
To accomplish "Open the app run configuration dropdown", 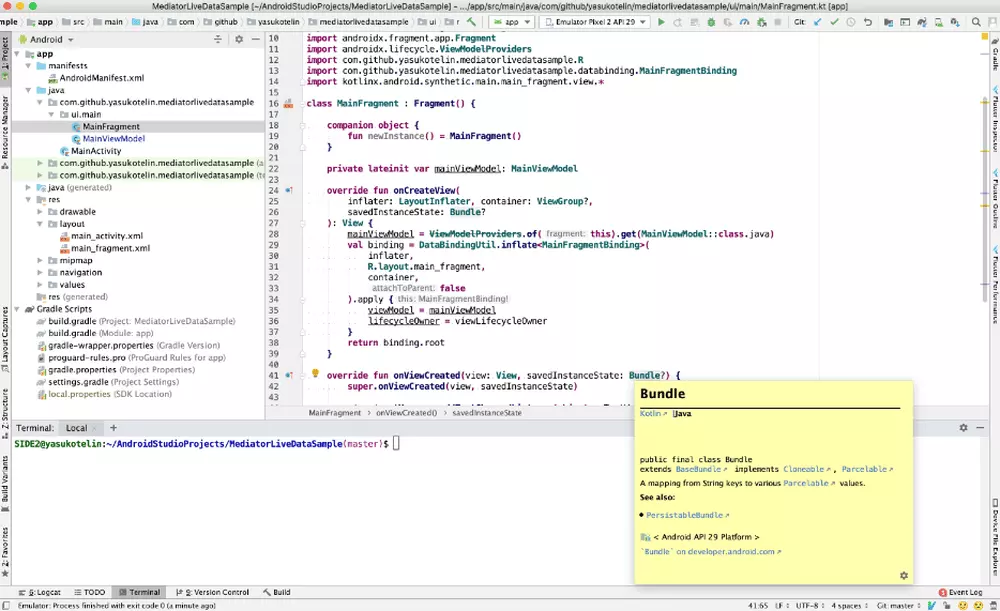I will pyautogui.click(x=511, y=22).
